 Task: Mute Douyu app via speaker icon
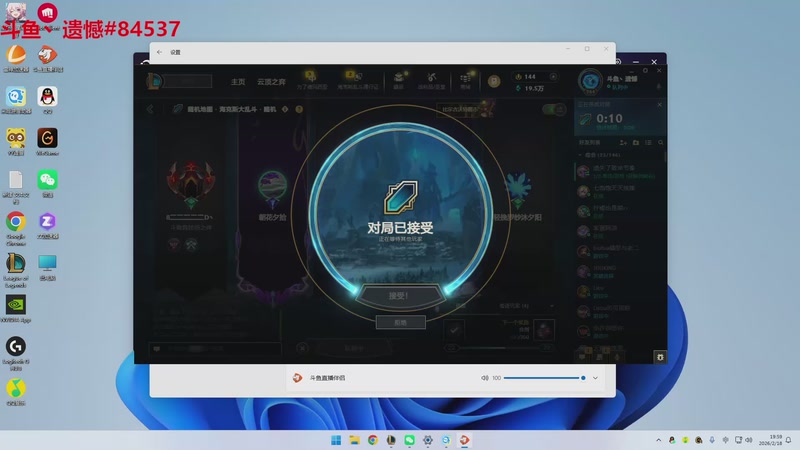(x=484, y=378)
